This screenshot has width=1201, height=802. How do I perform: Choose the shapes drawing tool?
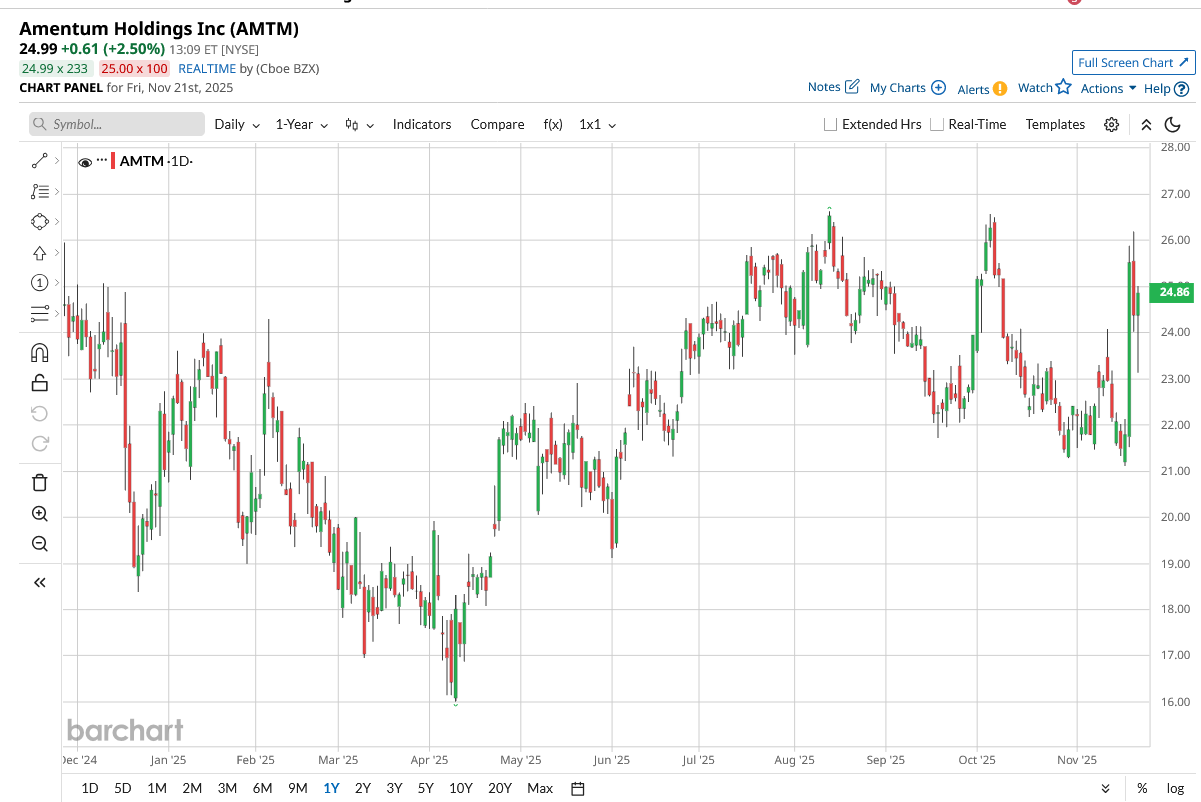coord(39,222)
